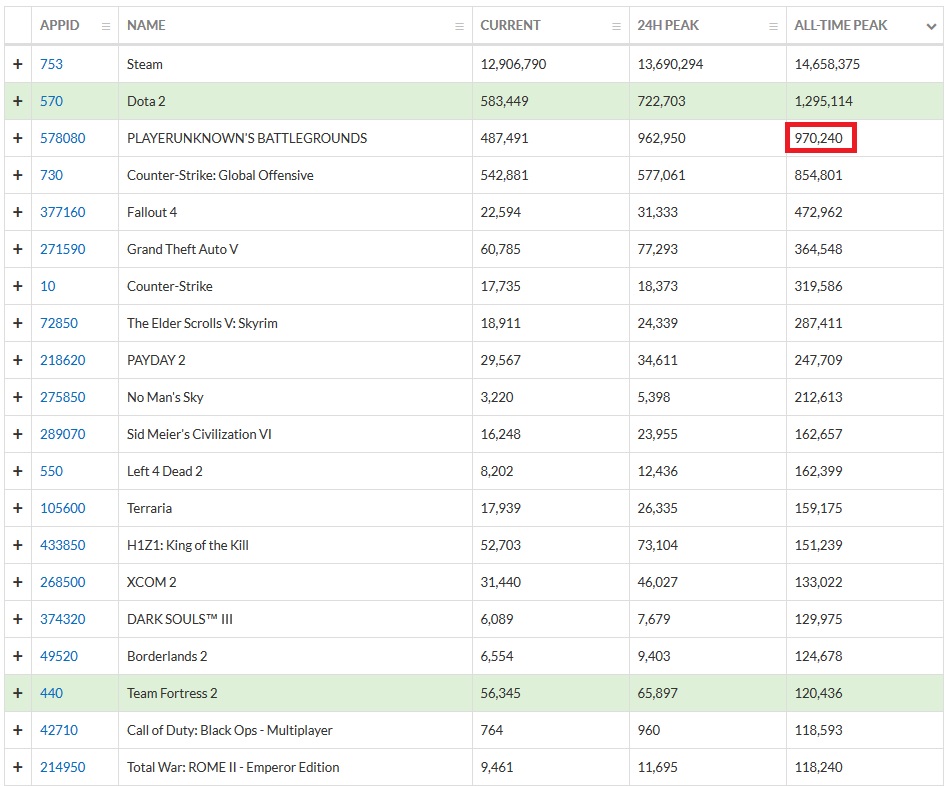
Task: Open appid link 550
Action: pos(51,471)
